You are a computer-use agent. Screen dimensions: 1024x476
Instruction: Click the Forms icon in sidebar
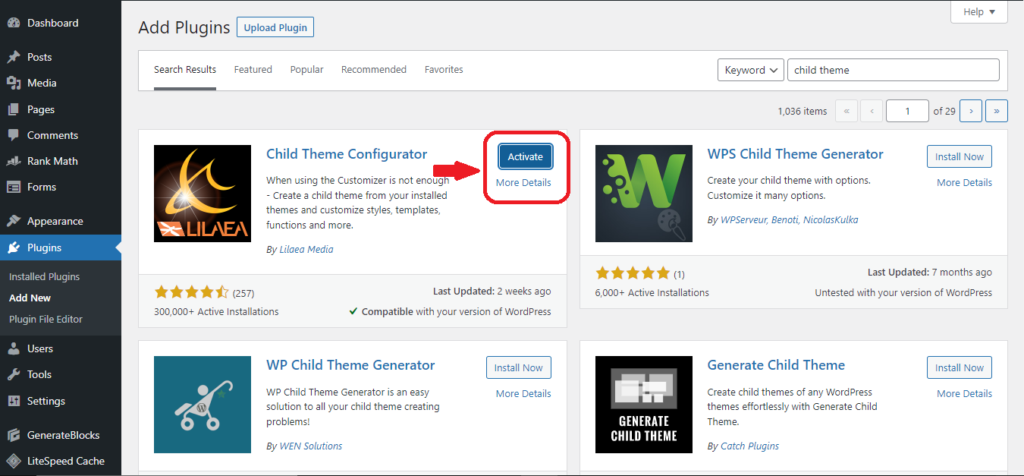click(12, 187)
